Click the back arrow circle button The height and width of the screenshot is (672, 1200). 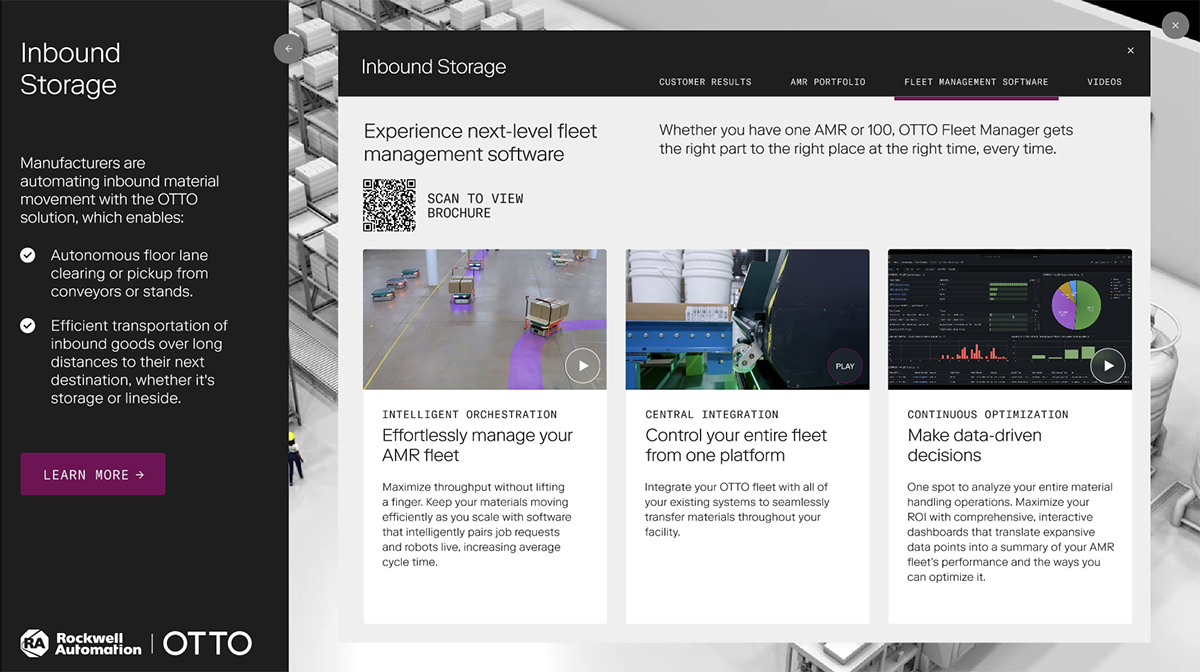click(289, 48)
